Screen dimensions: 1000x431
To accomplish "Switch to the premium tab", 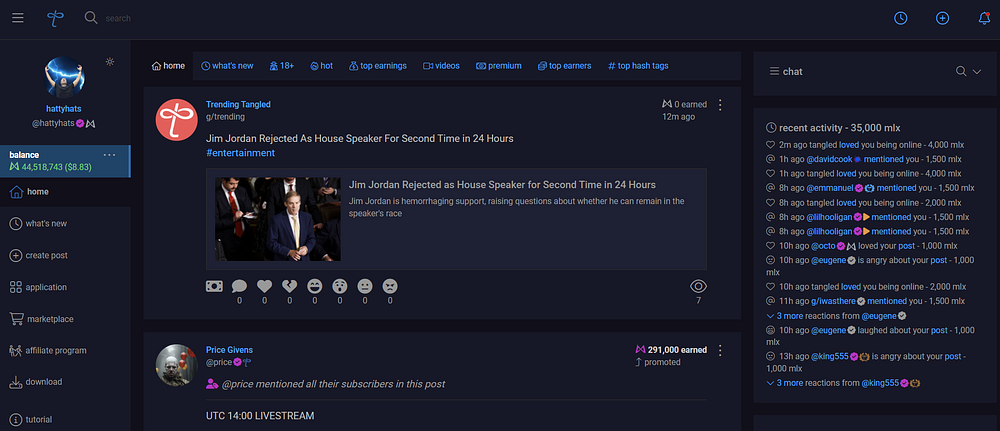I will (499, 66).
